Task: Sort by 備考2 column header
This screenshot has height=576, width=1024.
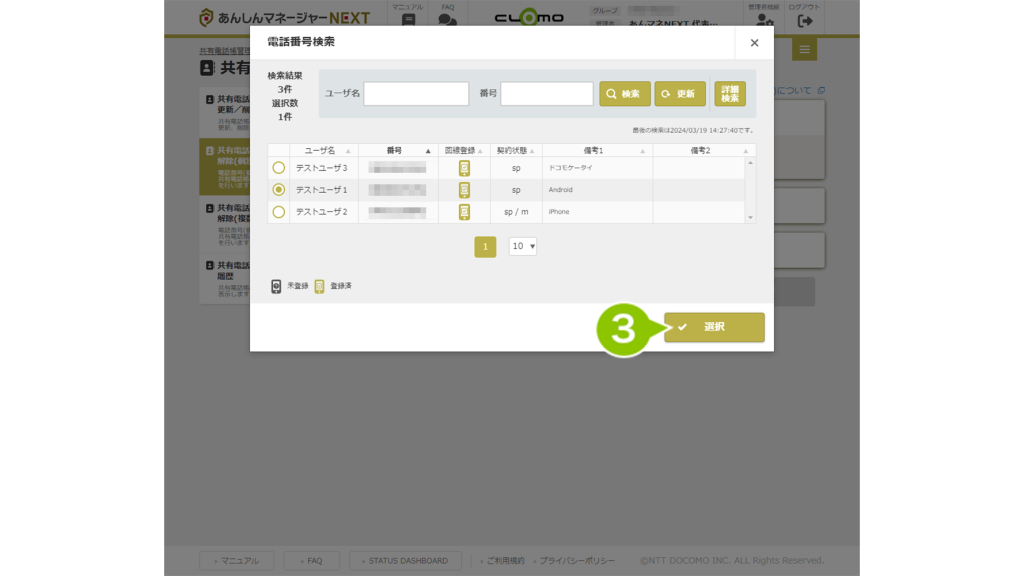Action: pyautogui.click(x=704, y=150)
